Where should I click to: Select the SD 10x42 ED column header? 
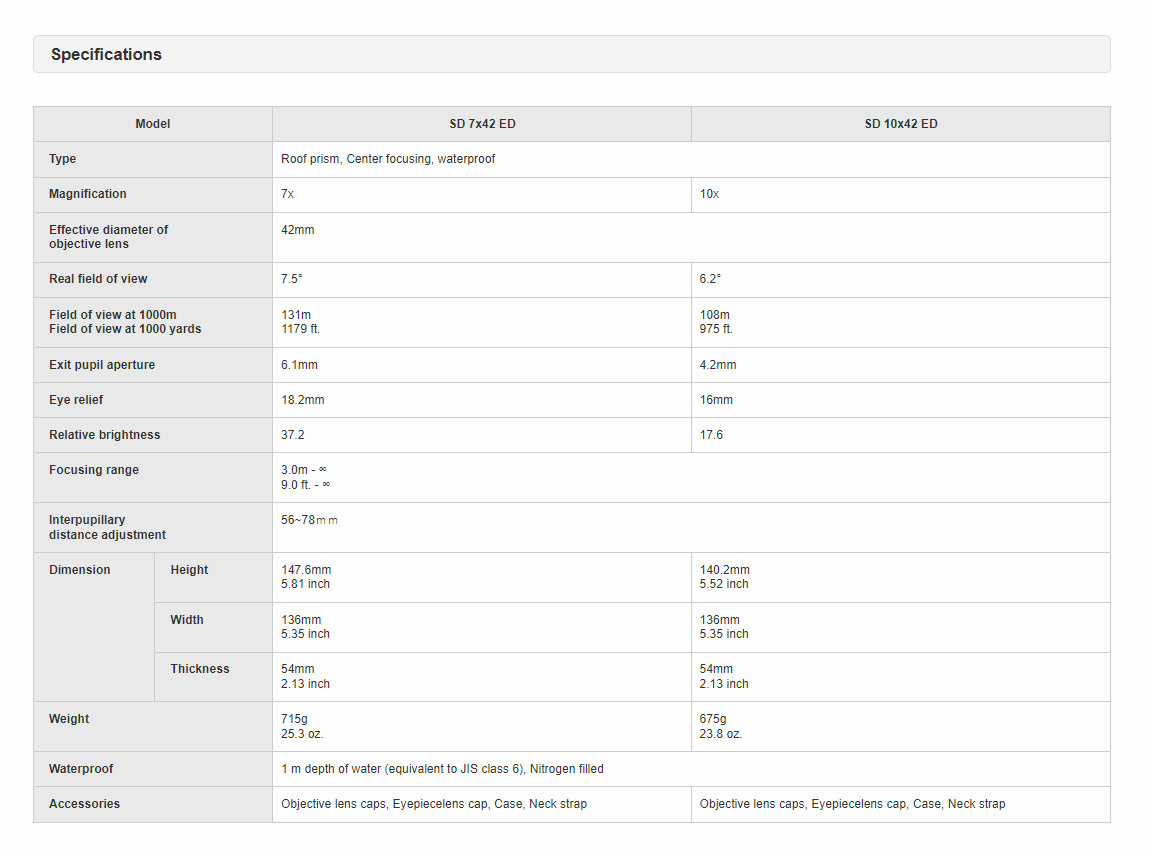[x=900, y=124]
